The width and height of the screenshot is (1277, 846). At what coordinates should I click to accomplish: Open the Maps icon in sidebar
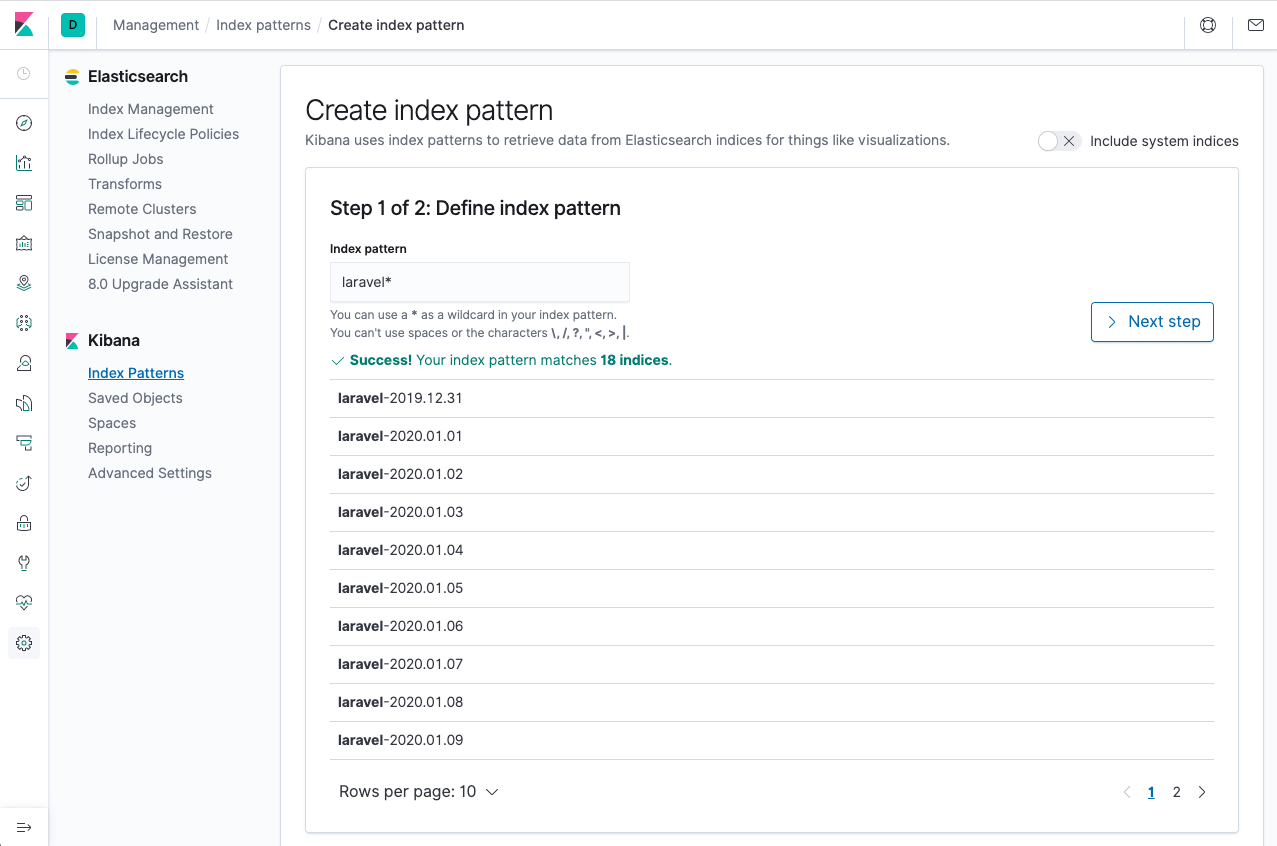pyautogui.click(x=24, y=283)
